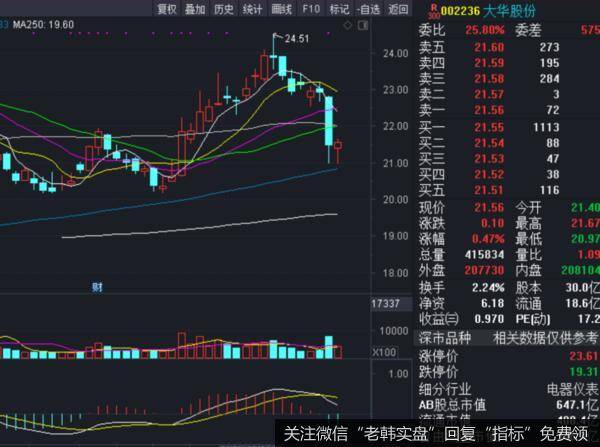Click the 深市品种 section header
Screen dimensions: 600x447
click(445, 338)
